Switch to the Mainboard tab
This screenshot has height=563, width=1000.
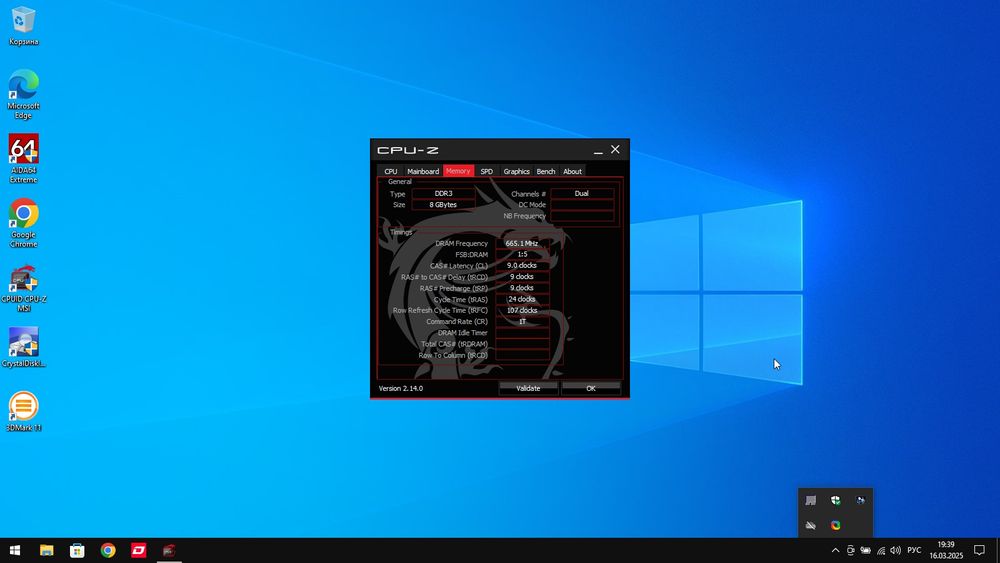click(x=423, y=171)
